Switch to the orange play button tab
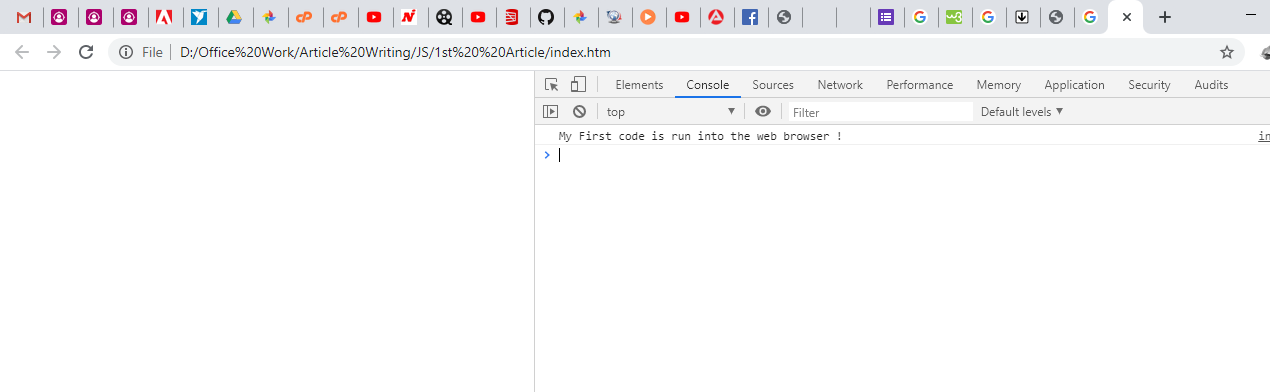 649,17
